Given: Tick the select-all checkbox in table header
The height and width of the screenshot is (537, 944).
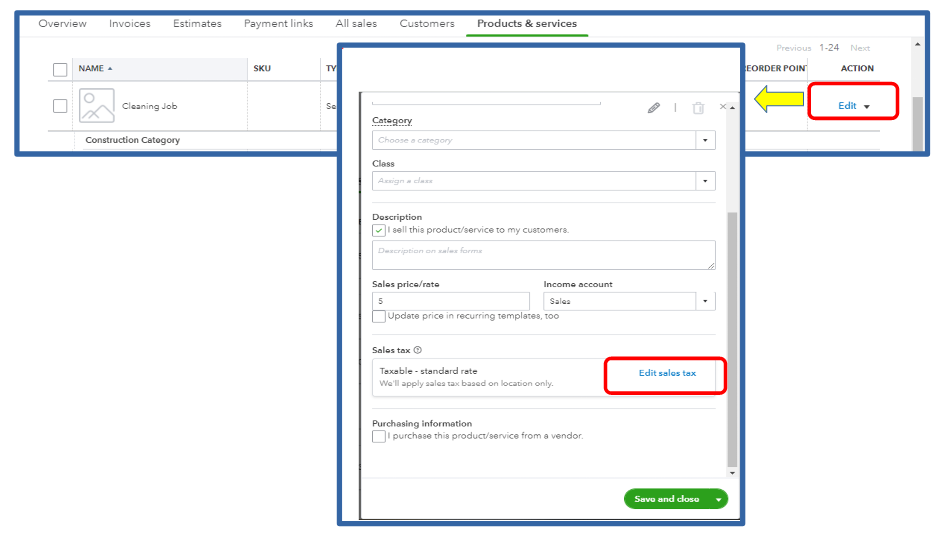Looking at the screenshot, I should [x=60, y=69].
